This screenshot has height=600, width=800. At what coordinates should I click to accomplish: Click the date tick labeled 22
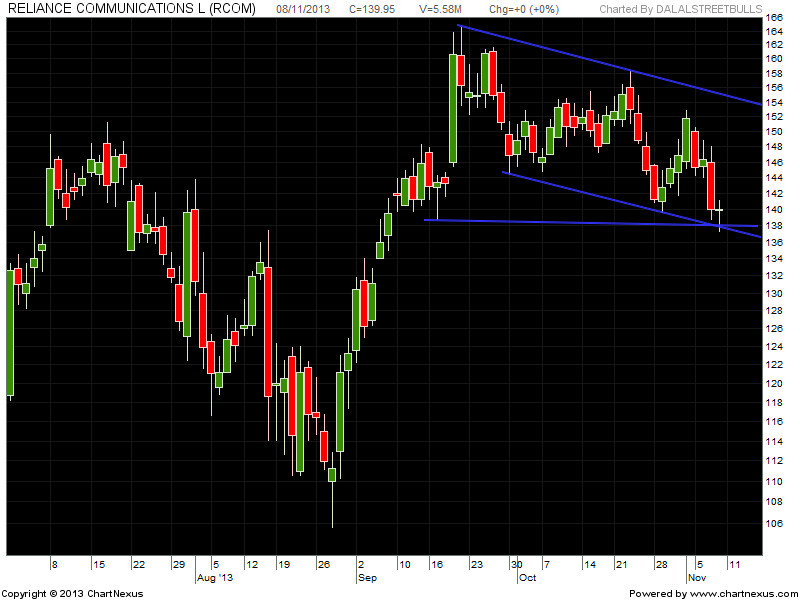coord(139,565)
